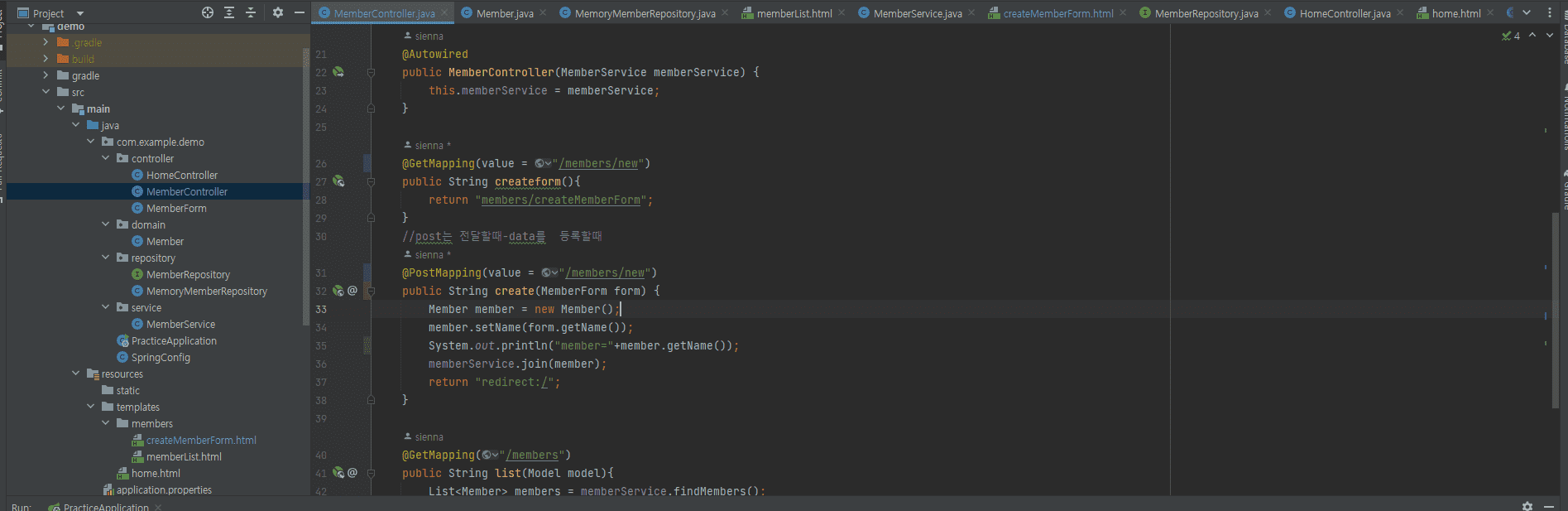This screenshot has width=1568, height=511.
Task: Collapse the repository package
Action: tap(105, 258)
